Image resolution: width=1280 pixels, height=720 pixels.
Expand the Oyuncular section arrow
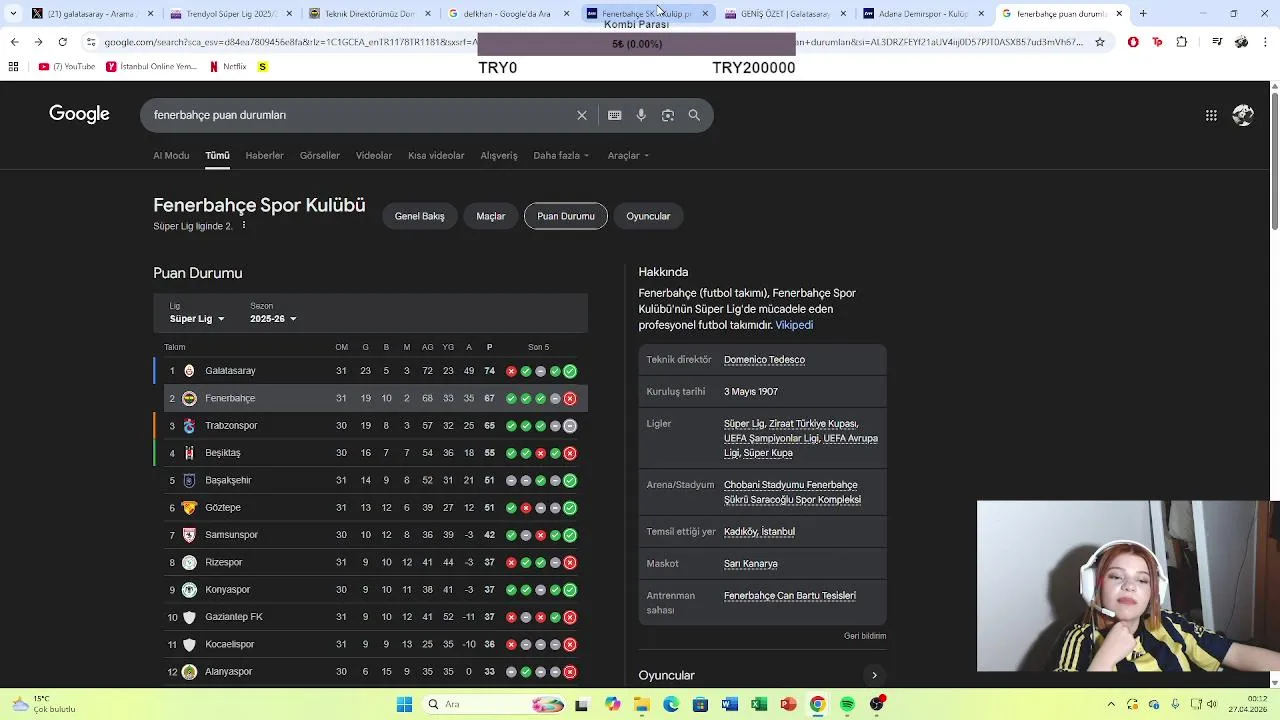point(874,676)
